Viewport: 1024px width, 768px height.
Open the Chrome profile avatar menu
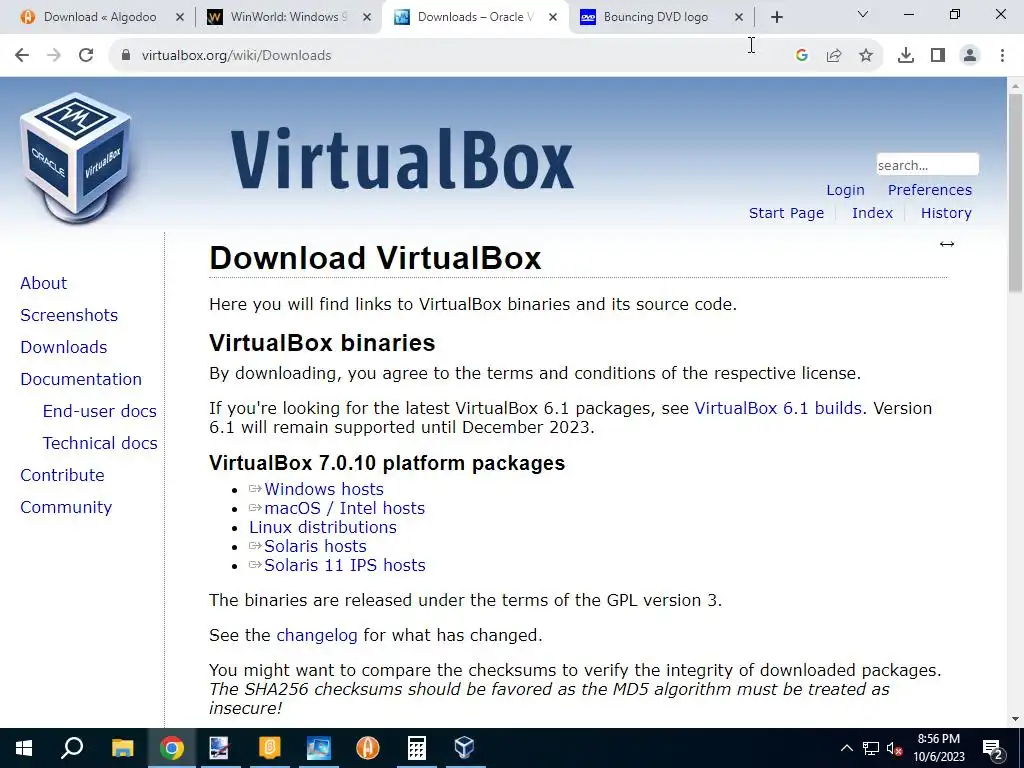(x=970, y=56)
